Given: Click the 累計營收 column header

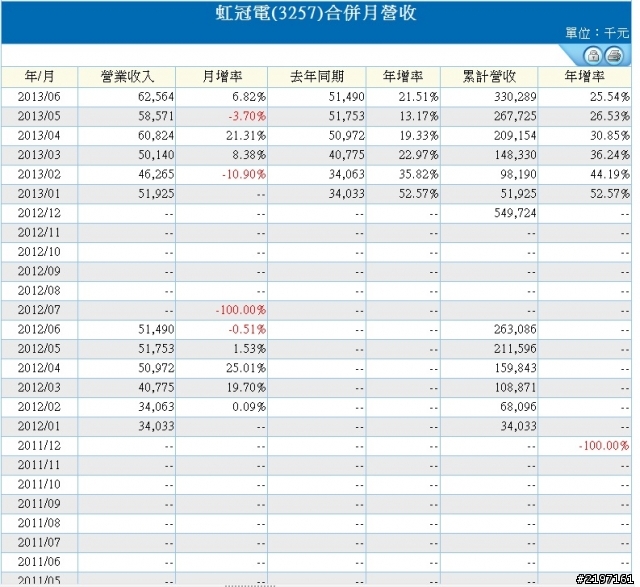Looking at the screenshot, I should point(489,76).
